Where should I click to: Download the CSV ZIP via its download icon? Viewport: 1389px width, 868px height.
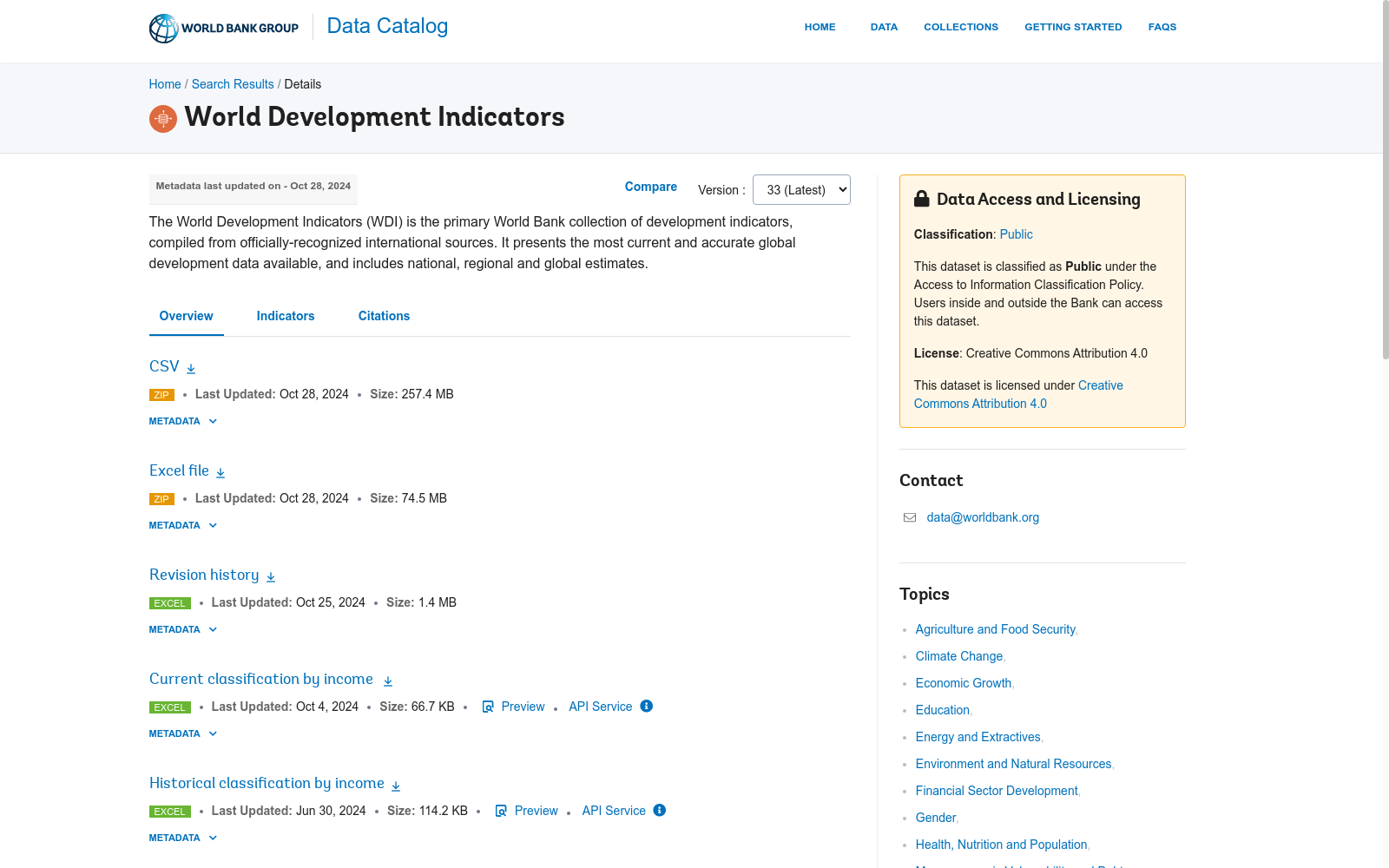tap(189, 367)
